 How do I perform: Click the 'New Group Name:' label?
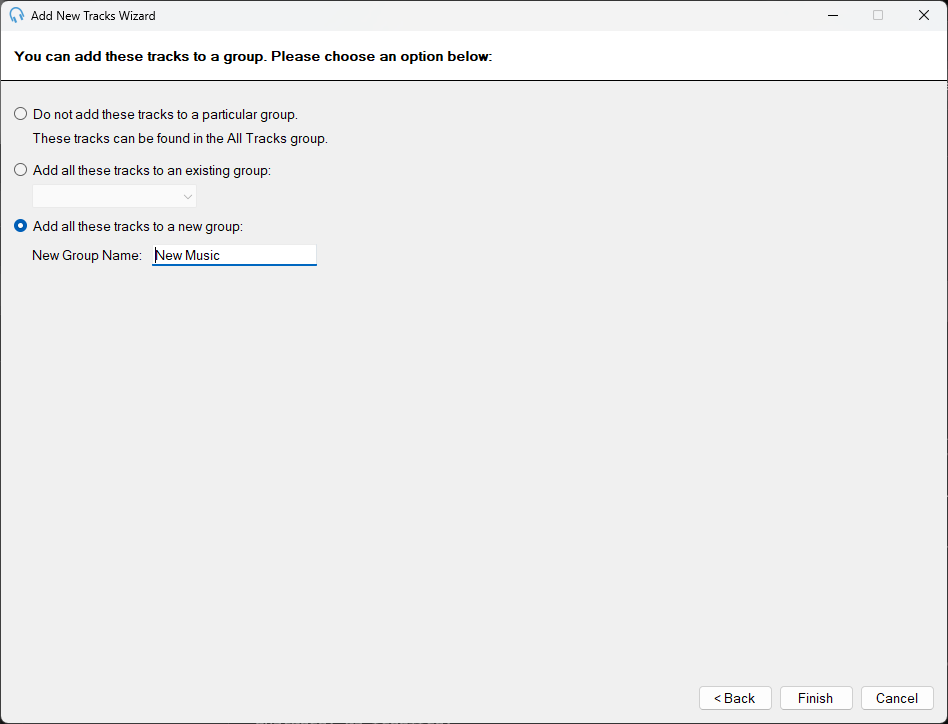(87, 255)
